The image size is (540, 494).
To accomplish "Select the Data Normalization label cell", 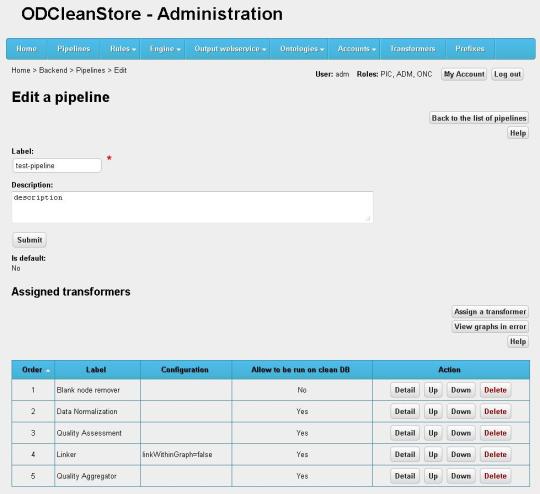I will click(97, 412).
